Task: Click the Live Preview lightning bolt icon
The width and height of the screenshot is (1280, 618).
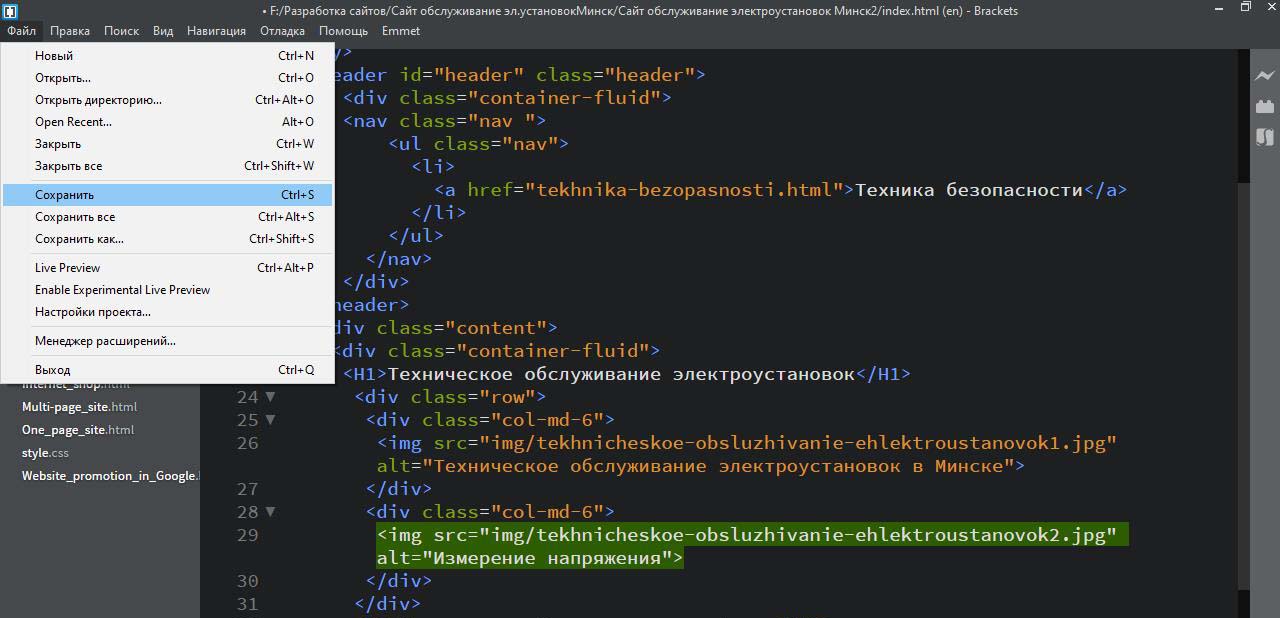Action: (x=1264, y=76)
